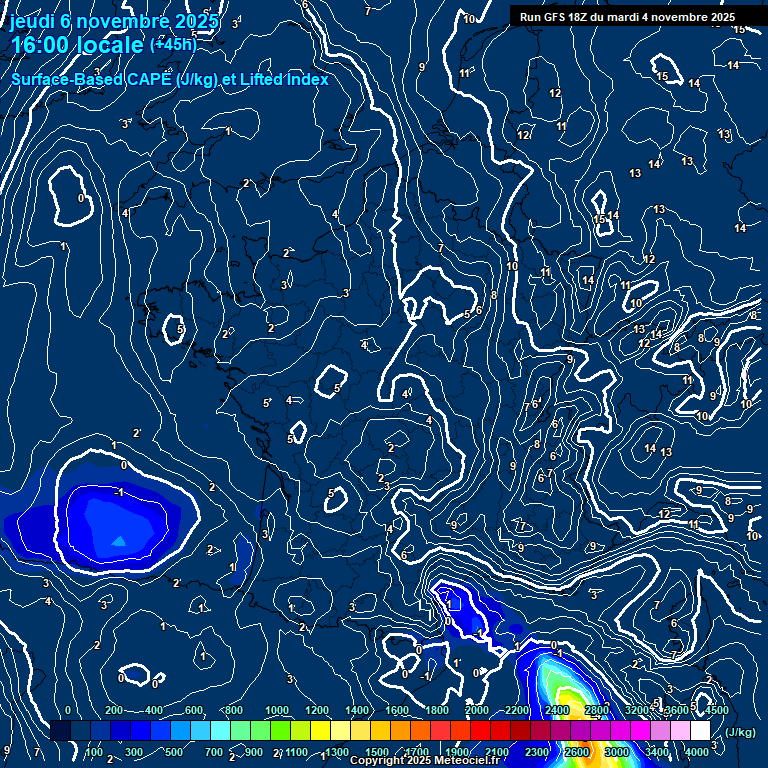Click the '(J/kg)' unit label beside legend
The image size is (768, 768).
coord(740,732)
